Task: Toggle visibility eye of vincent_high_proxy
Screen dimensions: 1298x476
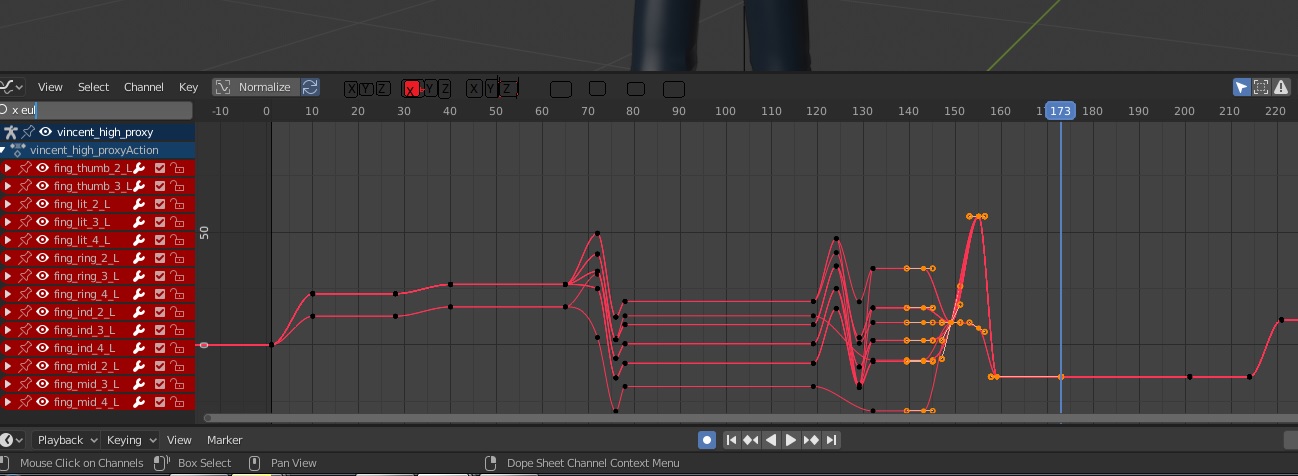Action: point(45,132)
